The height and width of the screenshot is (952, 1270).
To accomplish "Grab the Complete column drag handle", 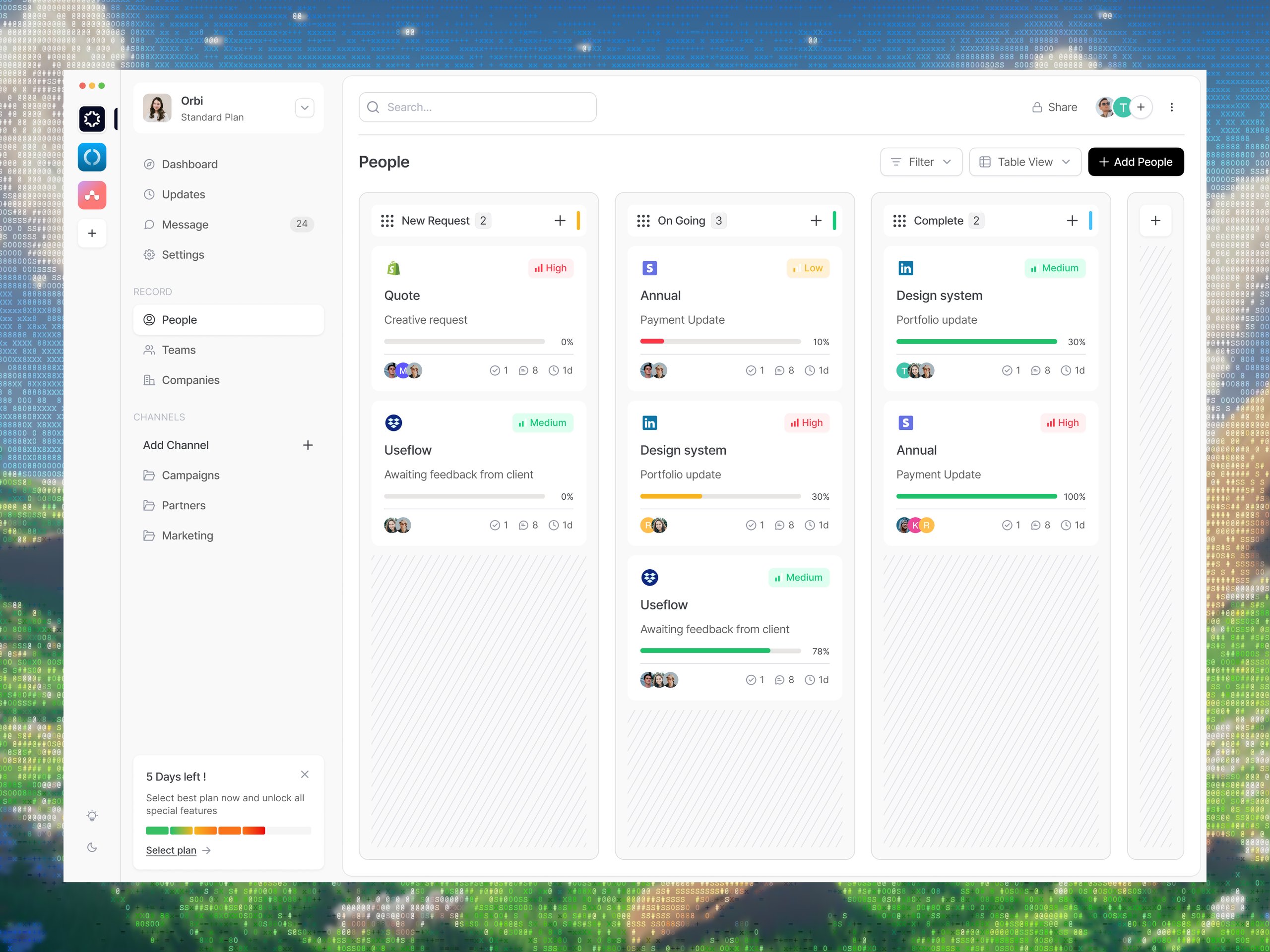I will (900, 221).
